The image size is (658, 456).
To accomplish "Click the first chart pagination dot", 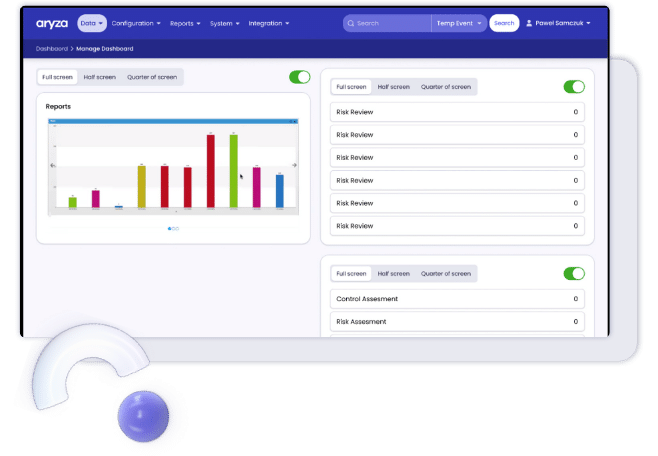I will tap(169, 229).
